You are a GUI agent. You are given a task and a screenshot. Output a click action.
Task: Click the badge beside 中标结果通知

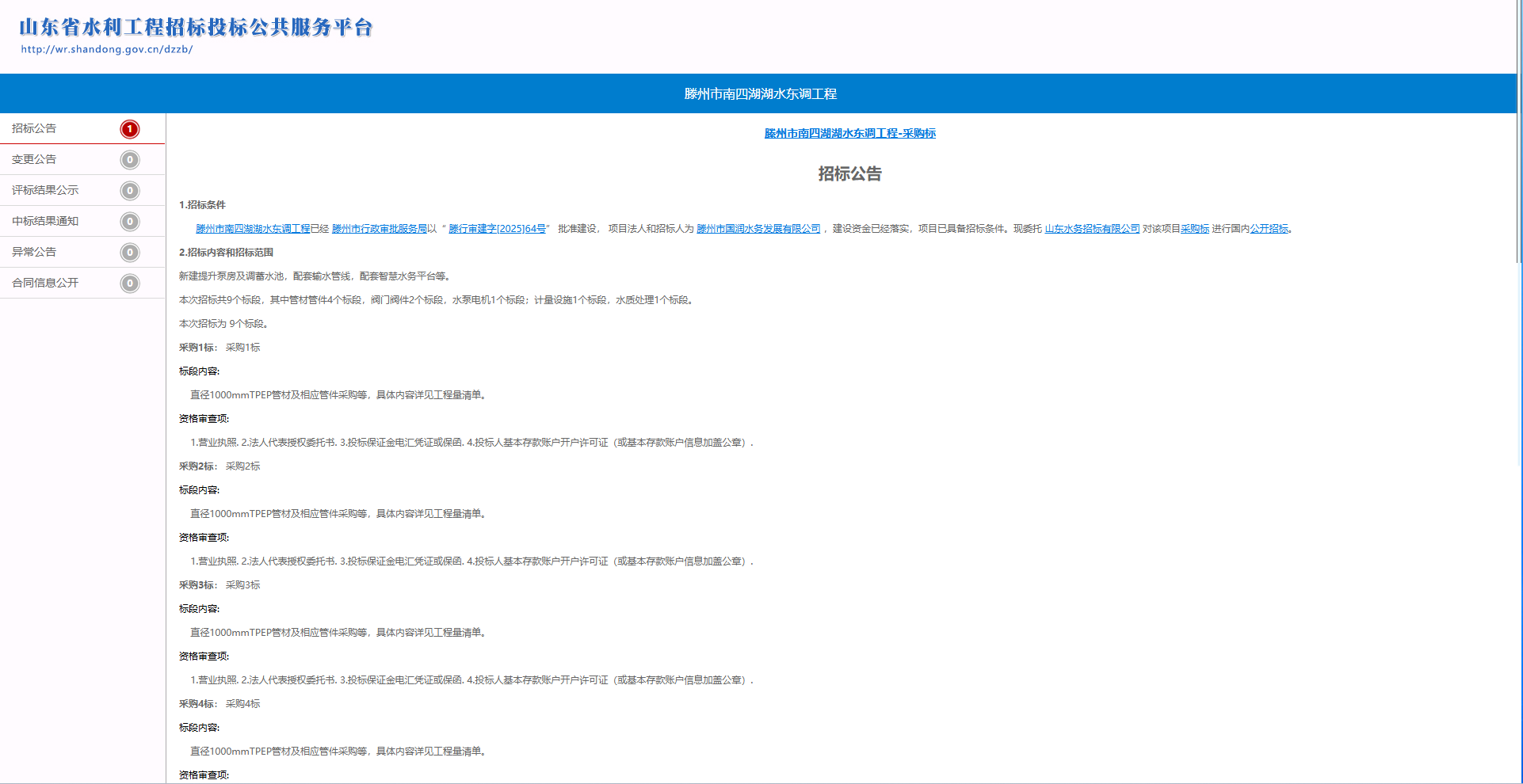129,221
